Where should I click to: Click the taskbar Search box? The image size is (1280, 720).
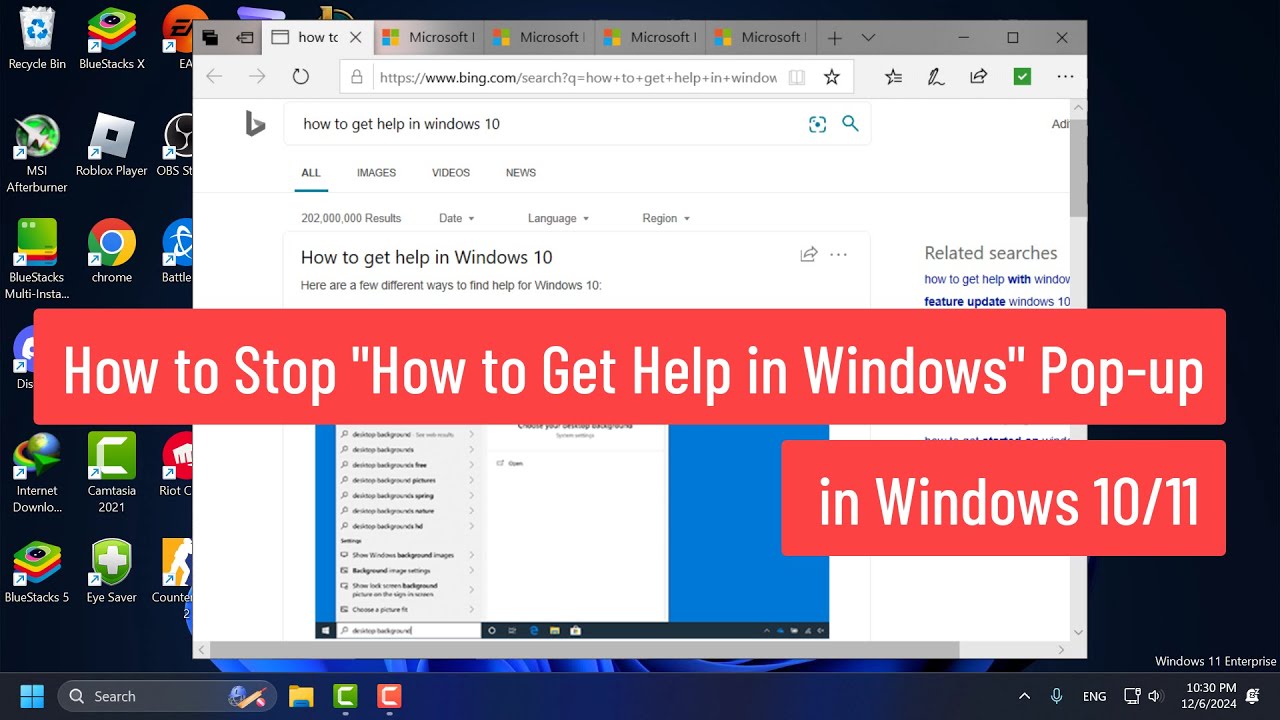point(167,696)
